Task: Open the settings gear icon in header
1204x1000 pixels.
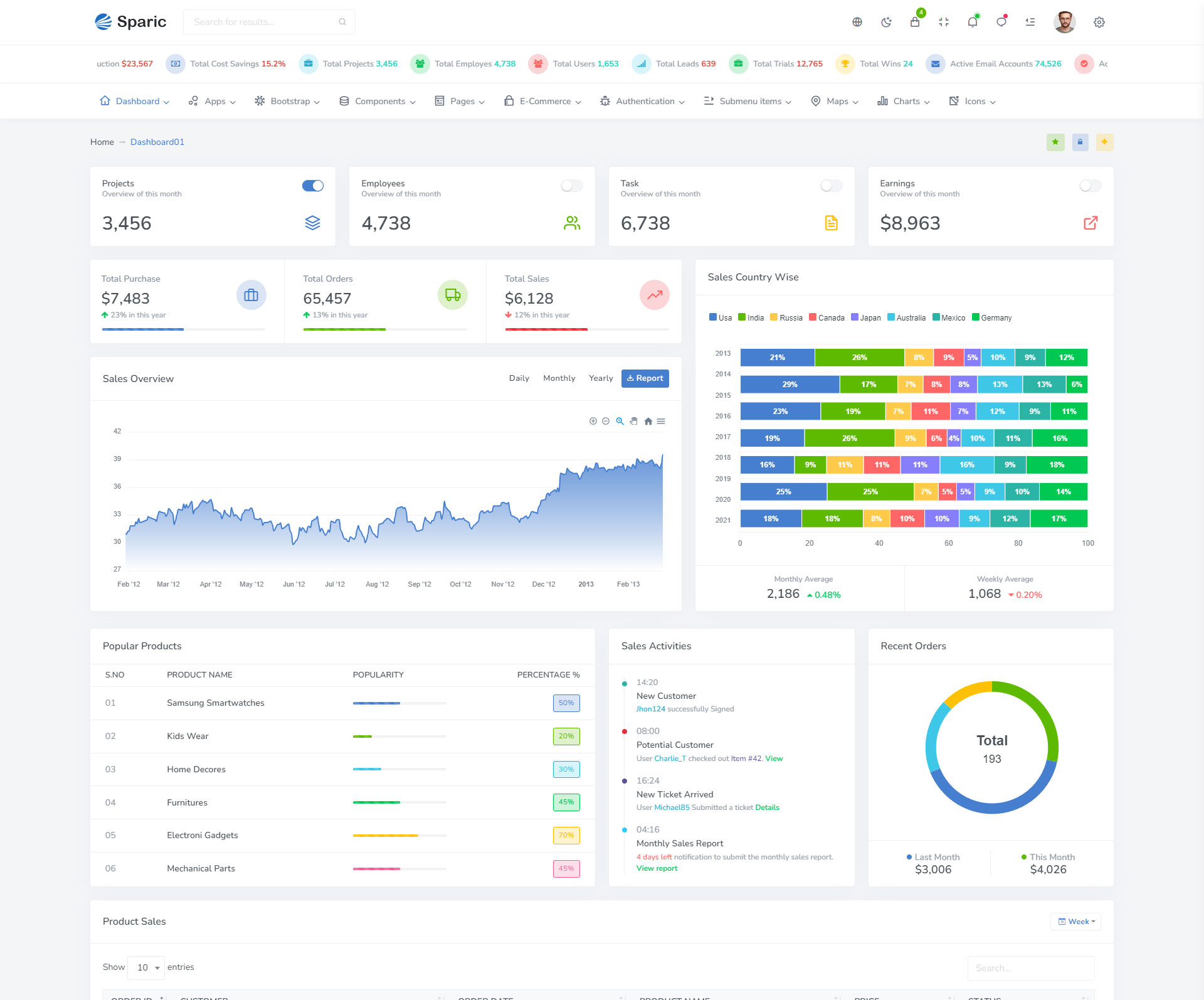Action: point(1099,22)
